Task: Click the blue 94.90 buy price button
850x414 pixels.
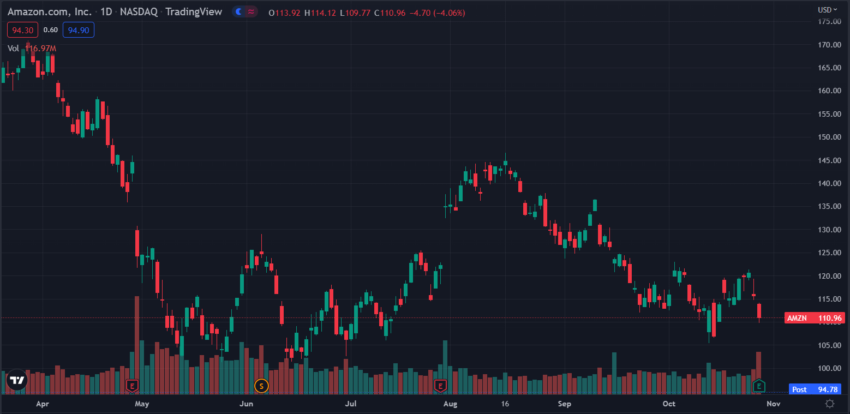Action: pos(79,30)
